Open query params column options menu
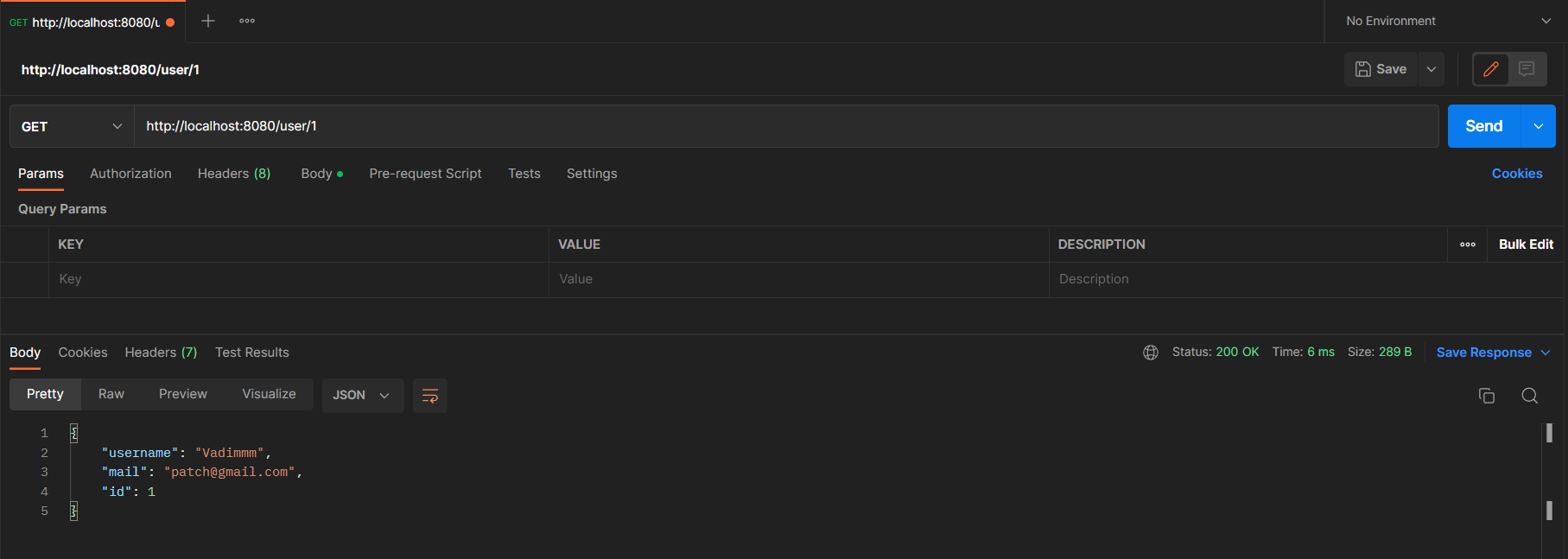Image resolution: width=1568 pixels, height=559 pixels. (x=1467, y=245)
